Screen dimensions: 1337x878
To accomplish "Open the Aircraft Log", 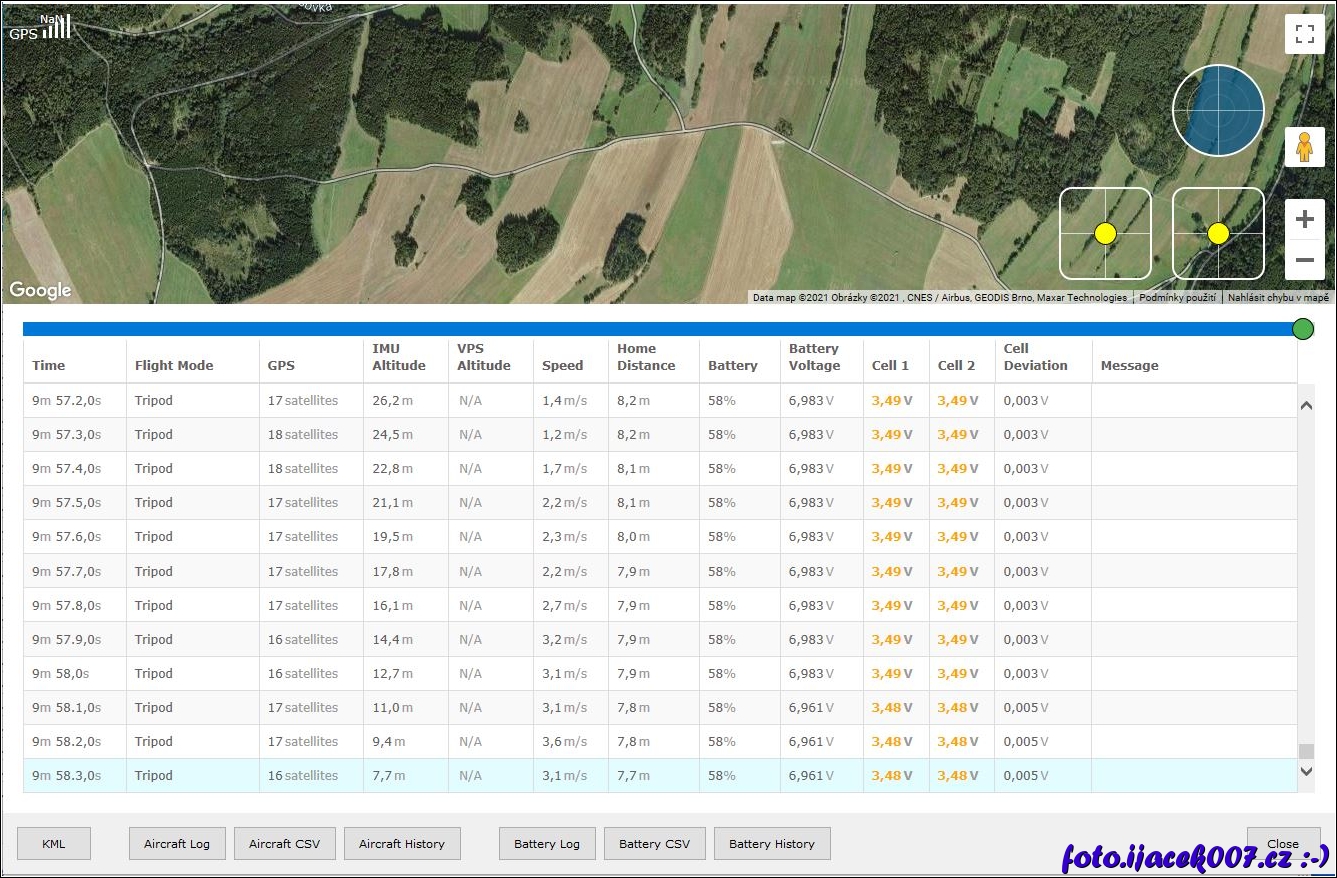I will click(x=177, y=844).
